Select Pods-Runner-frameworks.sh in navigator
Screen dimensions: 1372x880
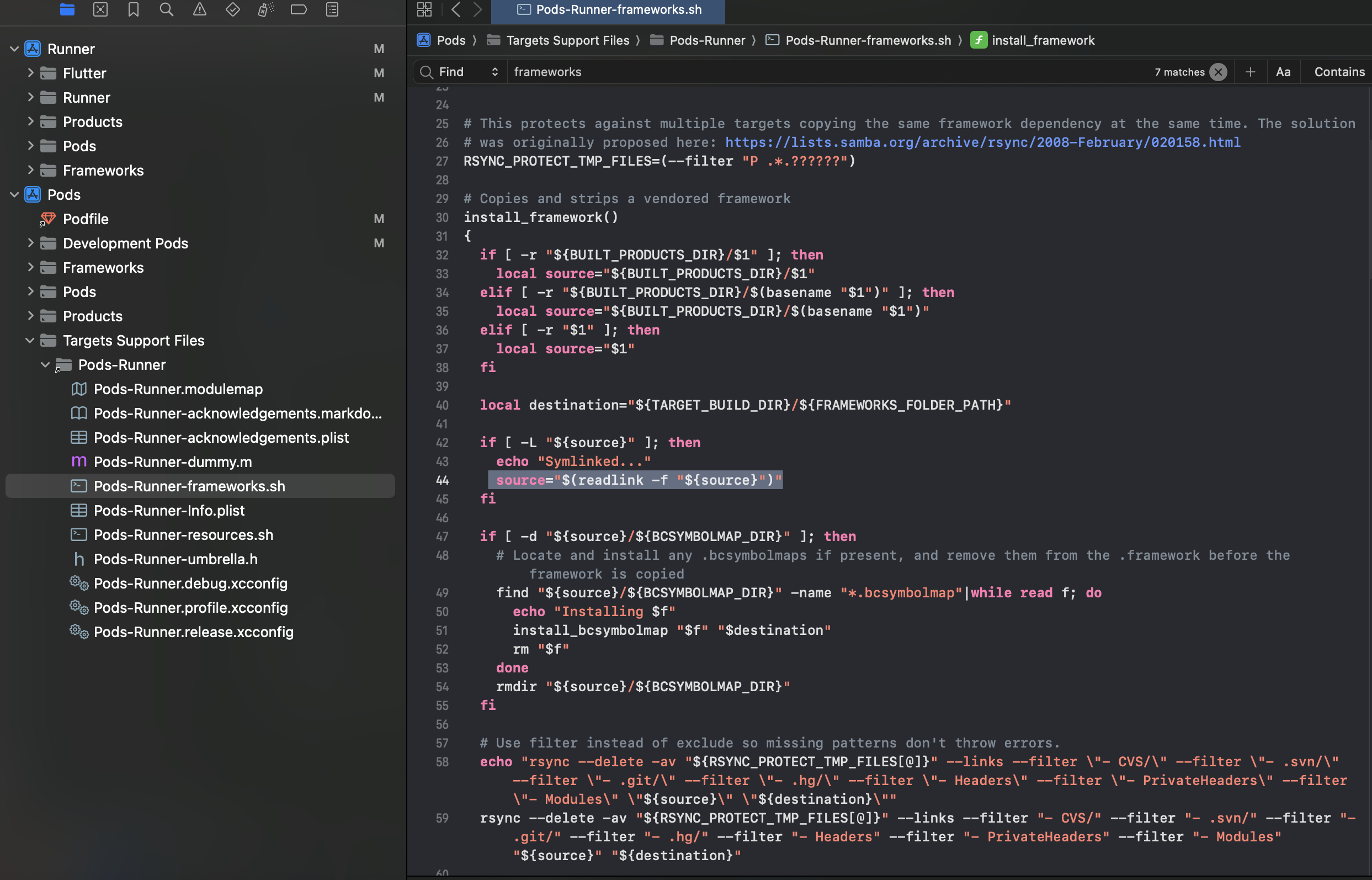[200, 486]
